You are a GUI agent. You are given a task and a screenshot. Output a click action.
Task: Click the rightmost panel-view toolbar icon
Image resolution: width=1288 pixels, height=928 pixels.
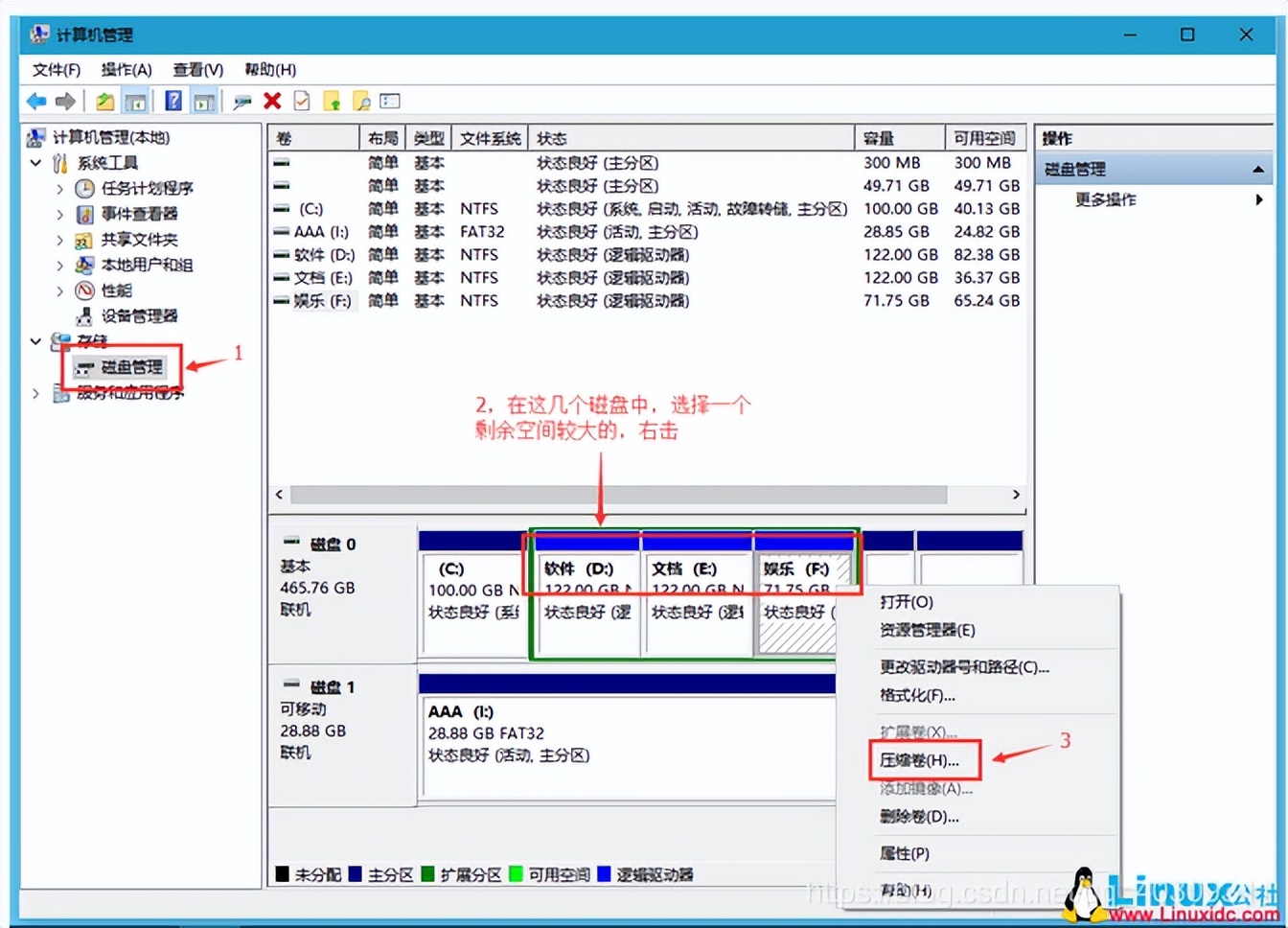click(389, 101)
